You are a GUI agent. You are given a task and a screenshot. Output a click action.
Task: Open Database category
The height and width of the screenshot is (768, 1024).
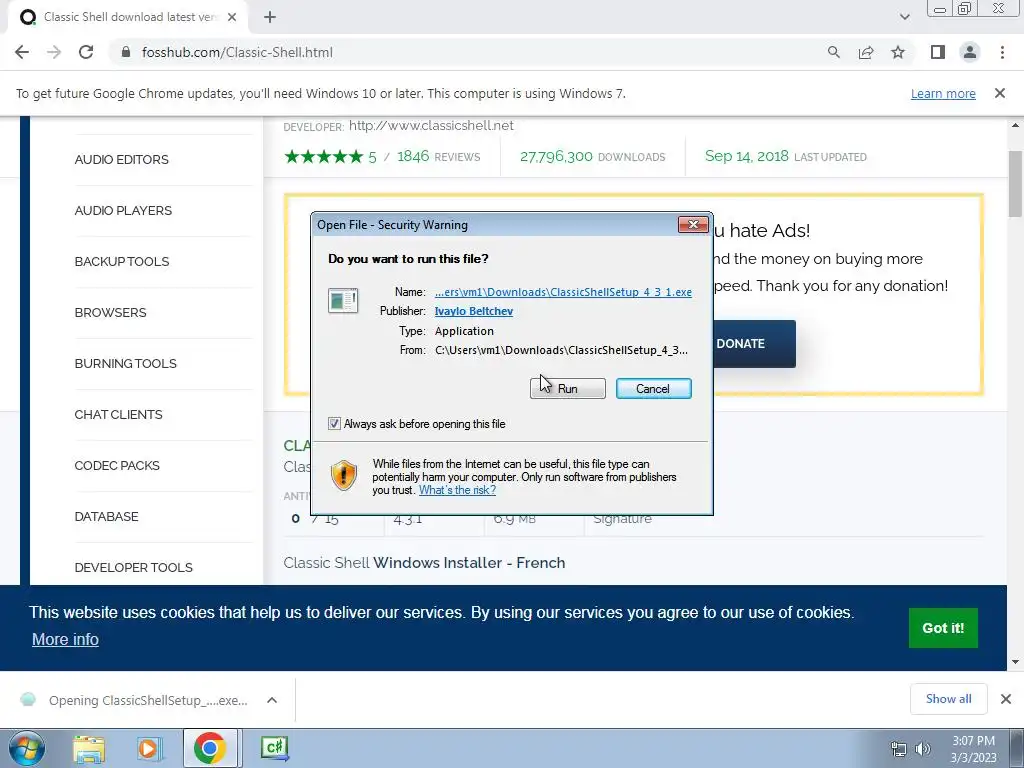coord(106,516)
